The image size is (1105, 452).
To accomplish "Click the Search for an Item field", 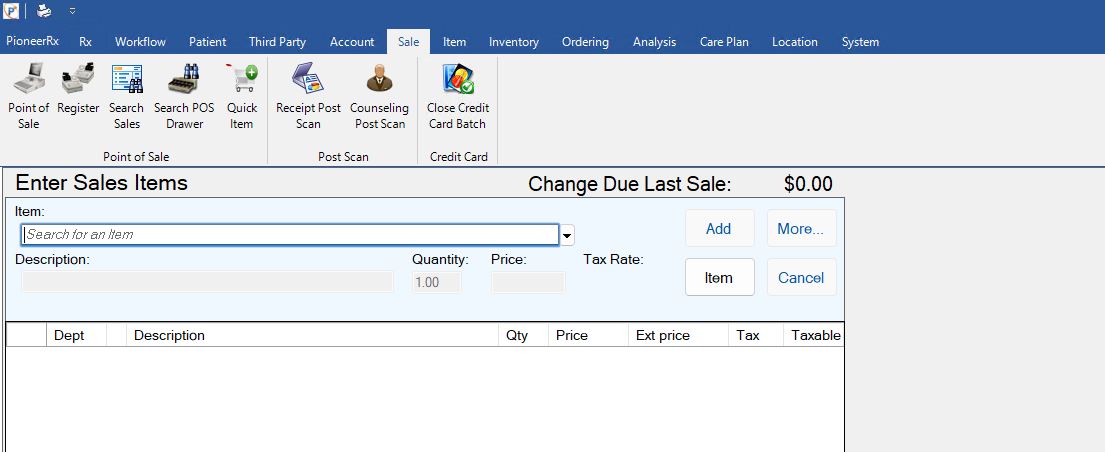I will 290,235.
